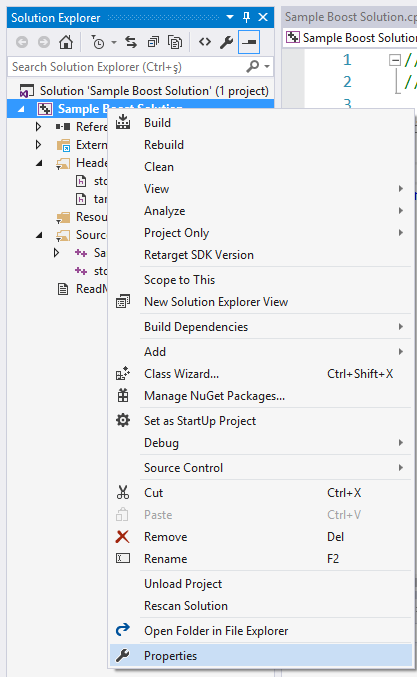Screen dimensions: 417x677
Task: Open the Pending Changes Filter clock icon
Action: pyautogui.click(x=98, y=42)
